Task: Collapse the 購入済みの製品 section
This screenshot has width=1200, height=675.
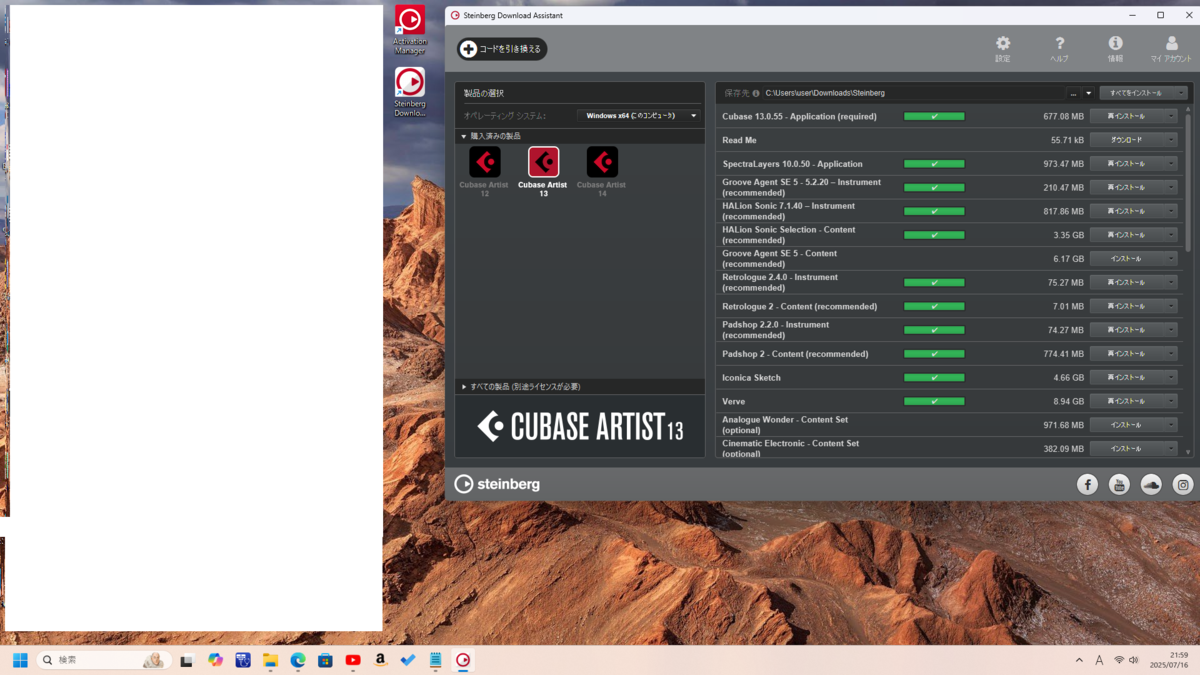Action: (463, 136)
